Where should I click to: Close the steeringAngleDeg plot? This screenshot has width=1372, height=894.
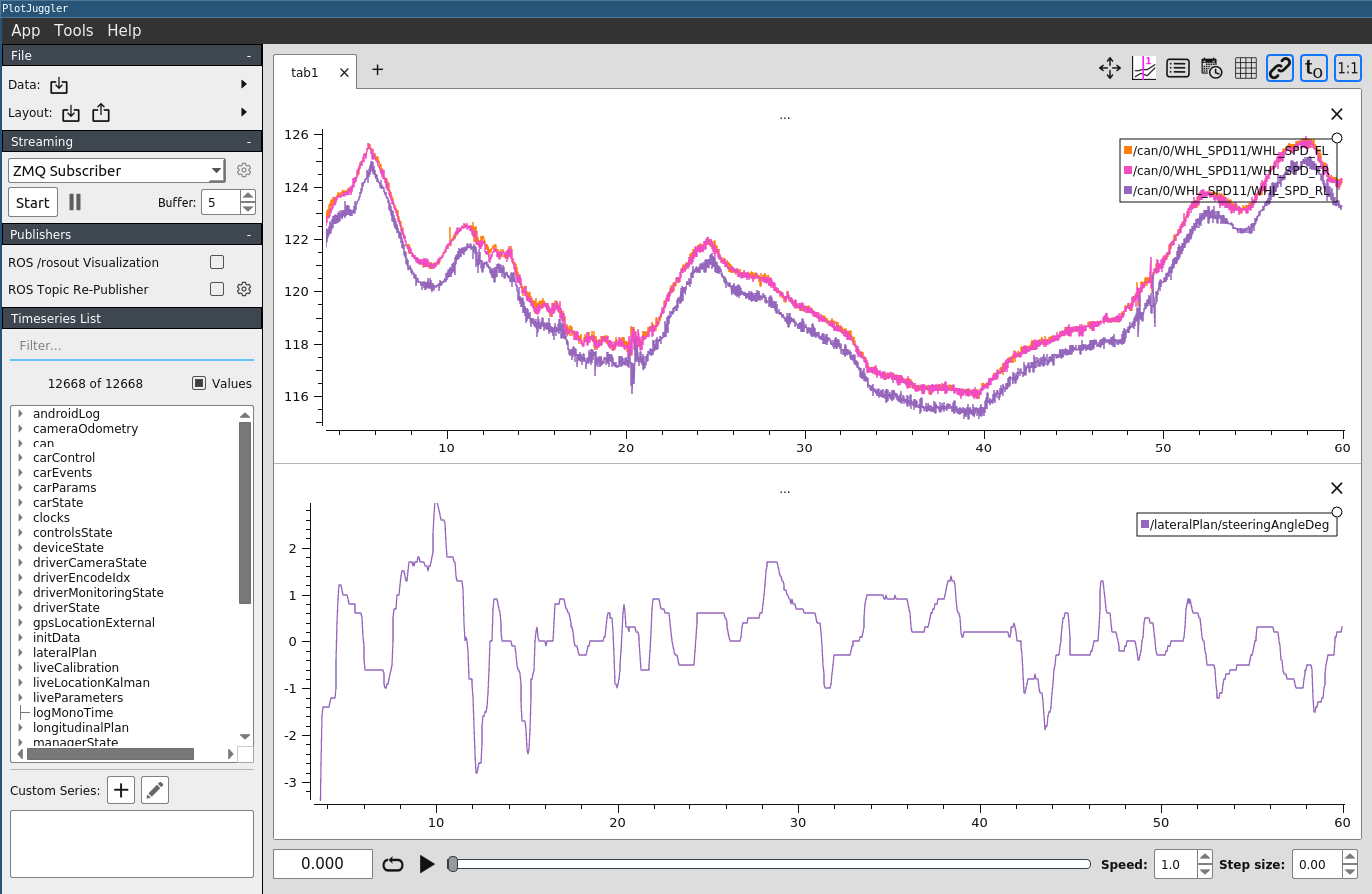pyautogui.click(x=1337, y=488)
